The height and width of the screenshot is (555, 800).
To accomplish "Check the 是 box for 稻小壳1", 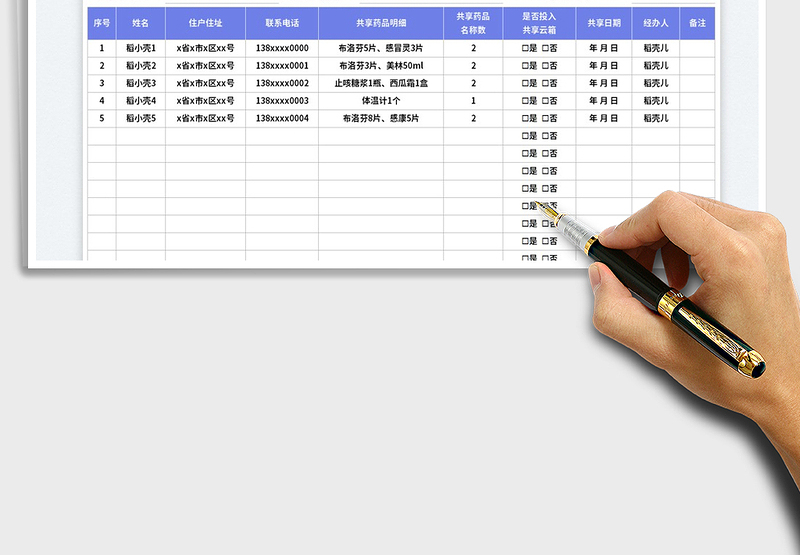I will pyautogui.click(x=525, y=48).
